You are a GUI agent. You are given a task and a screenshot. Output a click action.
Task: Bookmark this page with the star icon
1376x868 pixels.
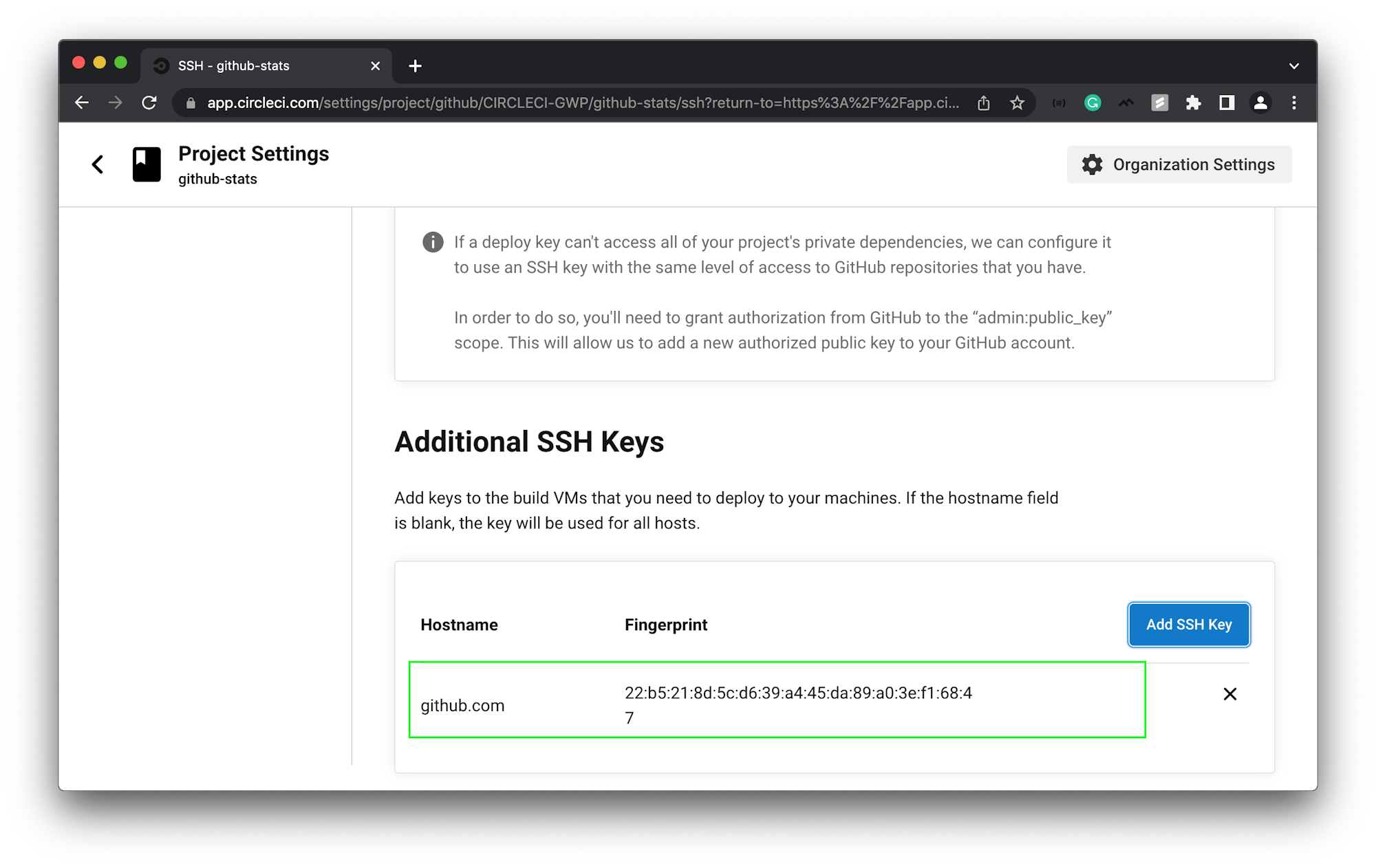1016,102
